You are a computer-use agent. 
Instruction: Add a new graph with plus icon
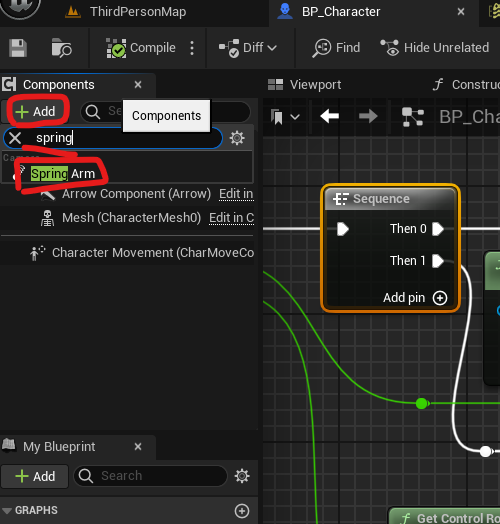point(242,511)
